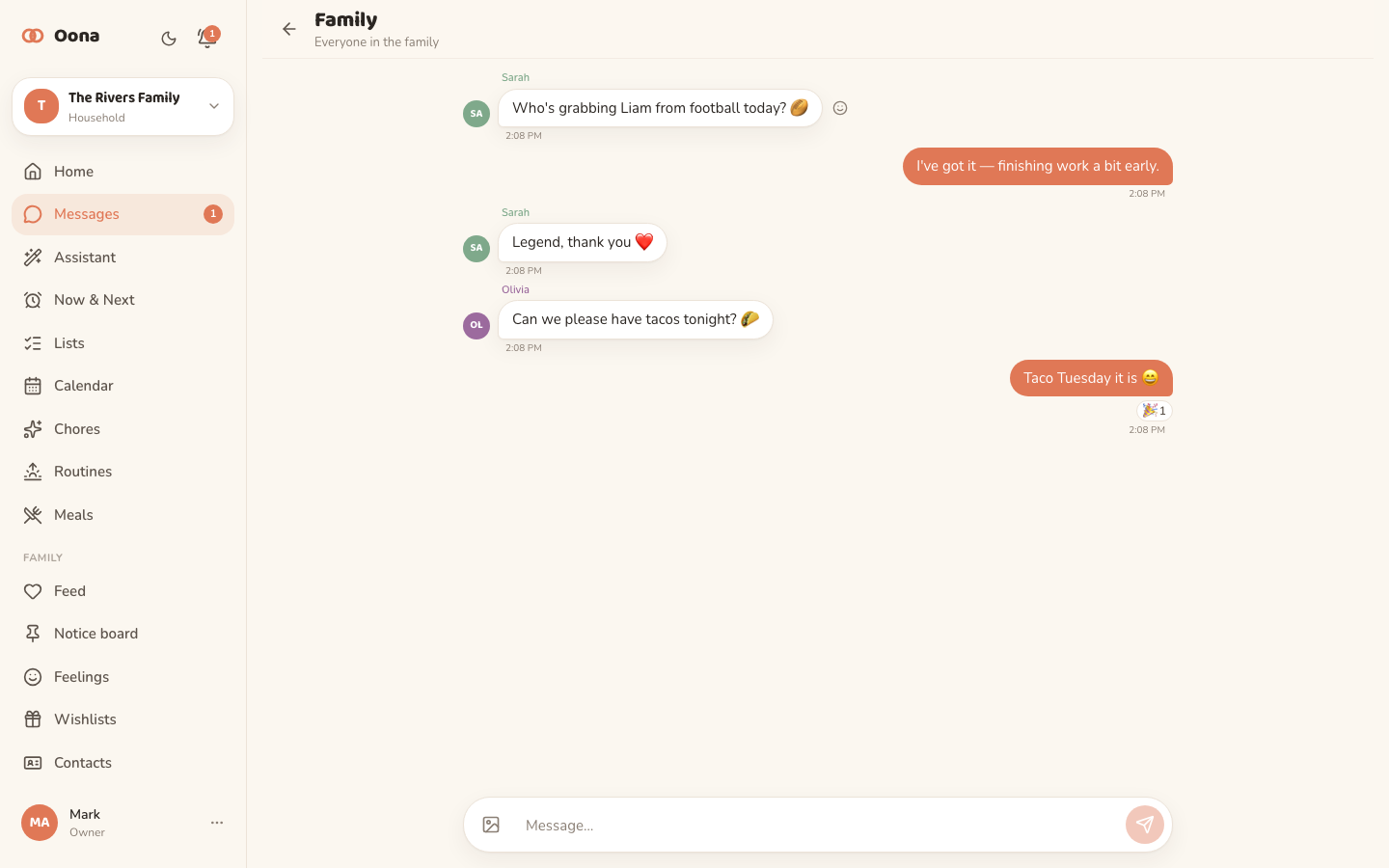Click the Family chat title

[346, 19]
